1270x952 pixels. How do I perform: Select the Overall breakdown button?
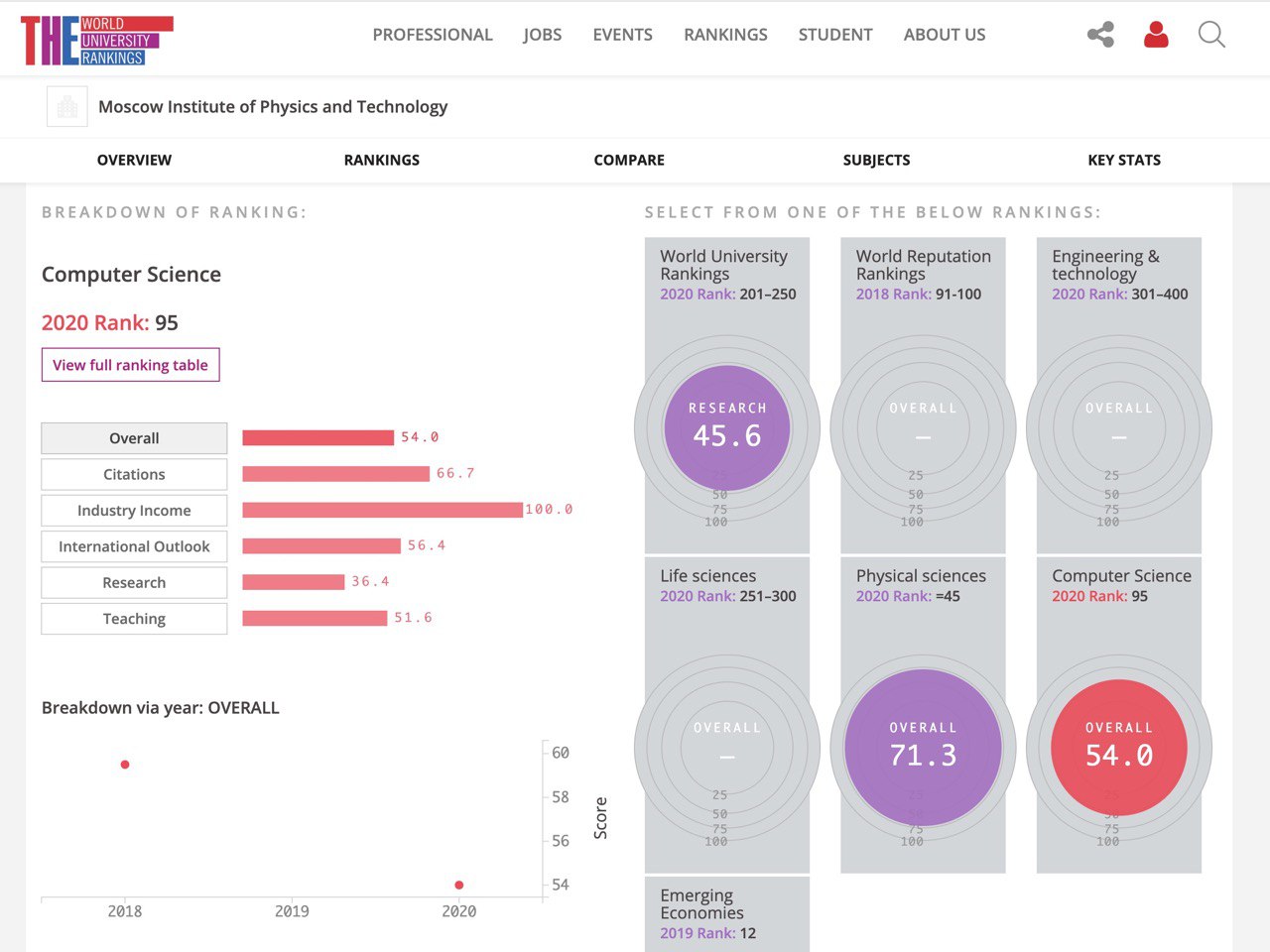134,438
